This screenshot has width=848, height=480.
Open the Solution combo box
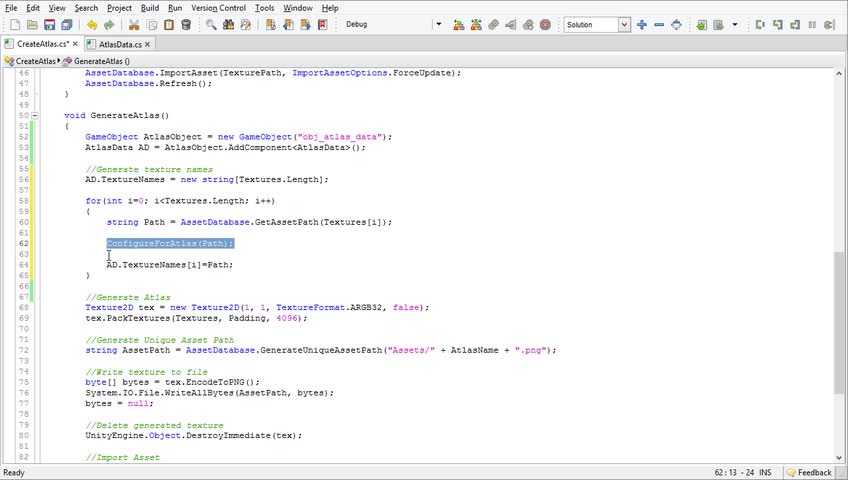597,25
